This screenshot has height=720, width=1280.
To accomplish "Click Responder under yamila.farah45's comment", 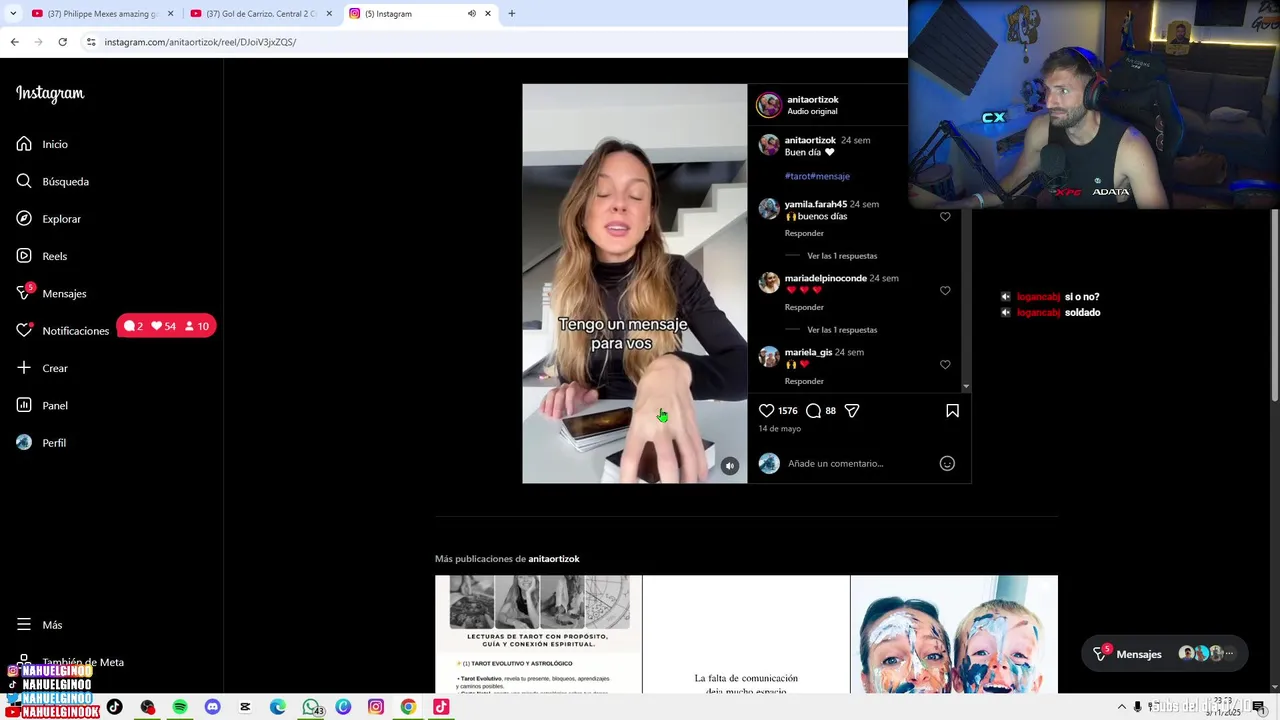I will (x=804, y=233).
